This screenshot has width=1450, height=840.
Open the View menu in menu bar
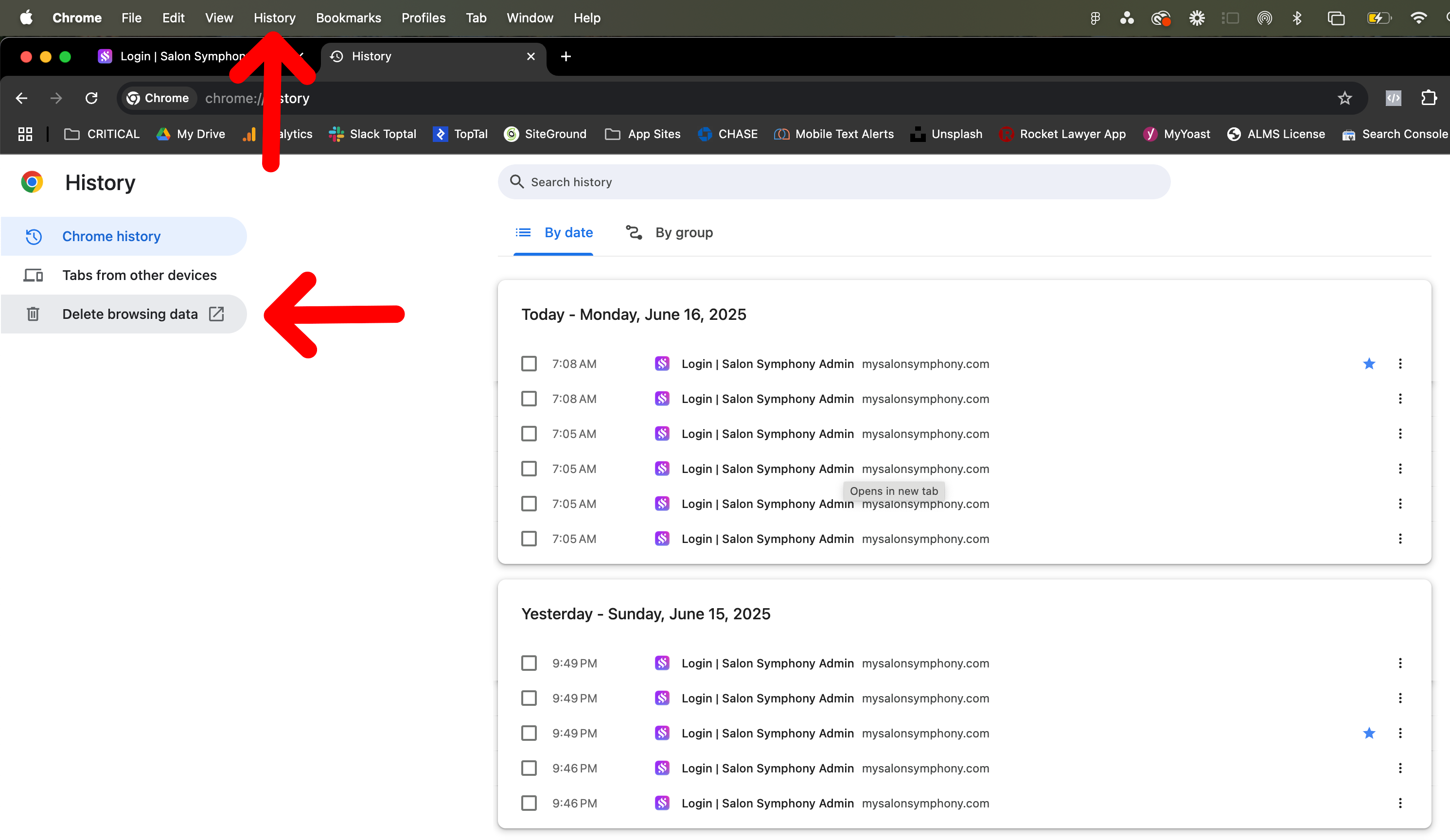[219, 18]
